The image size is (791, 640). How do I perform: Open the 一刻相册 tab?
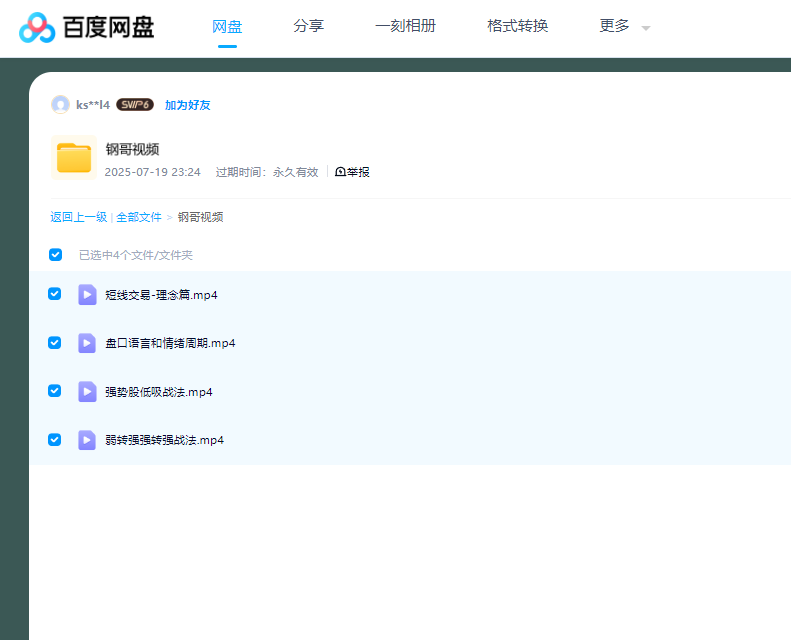(x=405, y=27)
